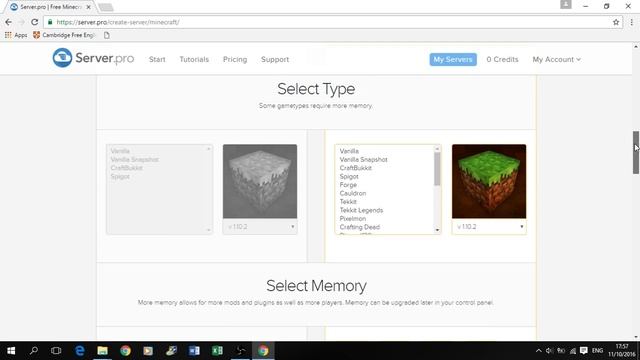Open Action Center notifications icon
The image size is (640, 360).
584,351
